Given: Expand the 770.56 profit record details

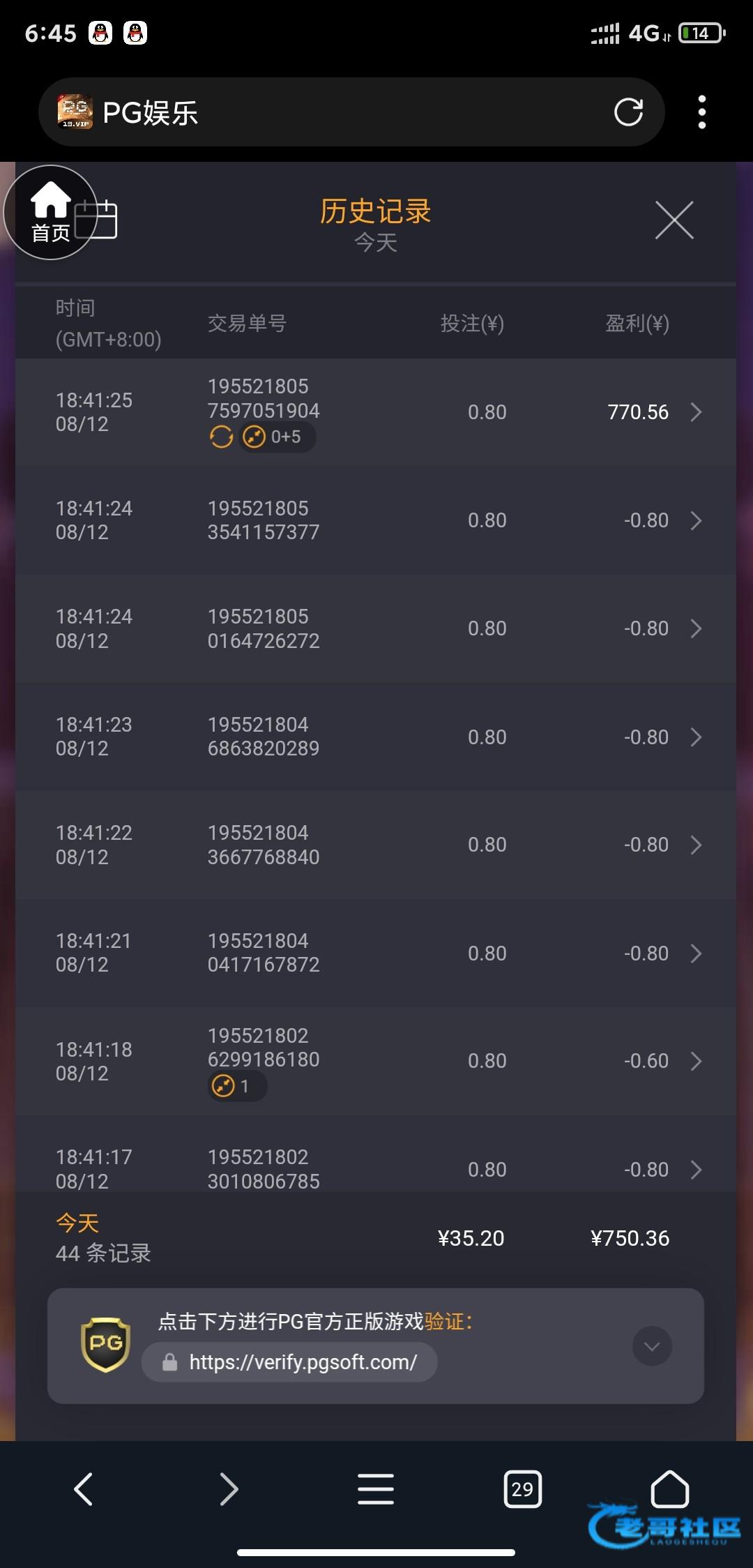Looking at the screenshot, I should pos(695,412).
